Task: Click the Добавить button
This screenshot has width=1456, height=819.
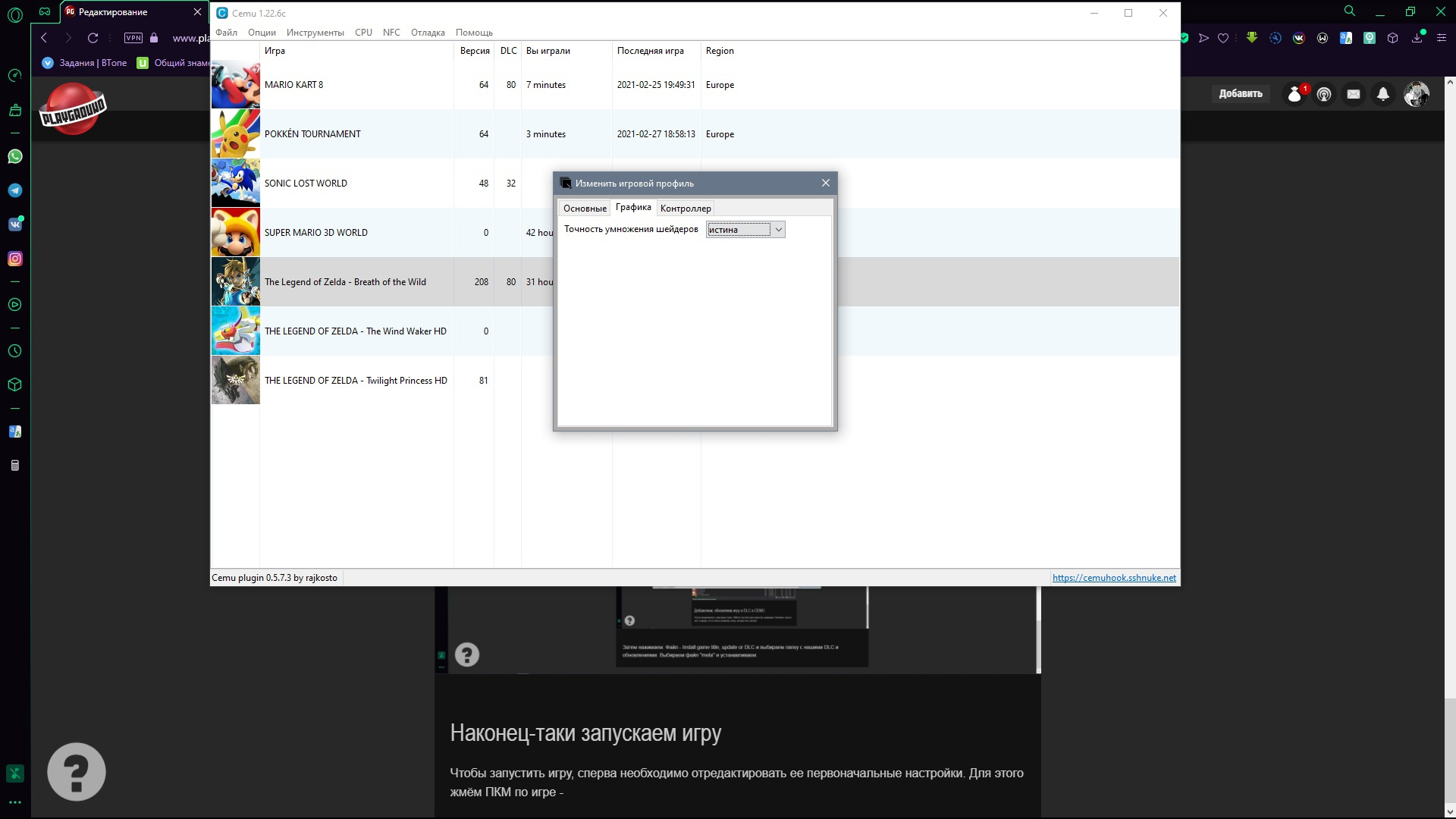Action: (1241, 94)
